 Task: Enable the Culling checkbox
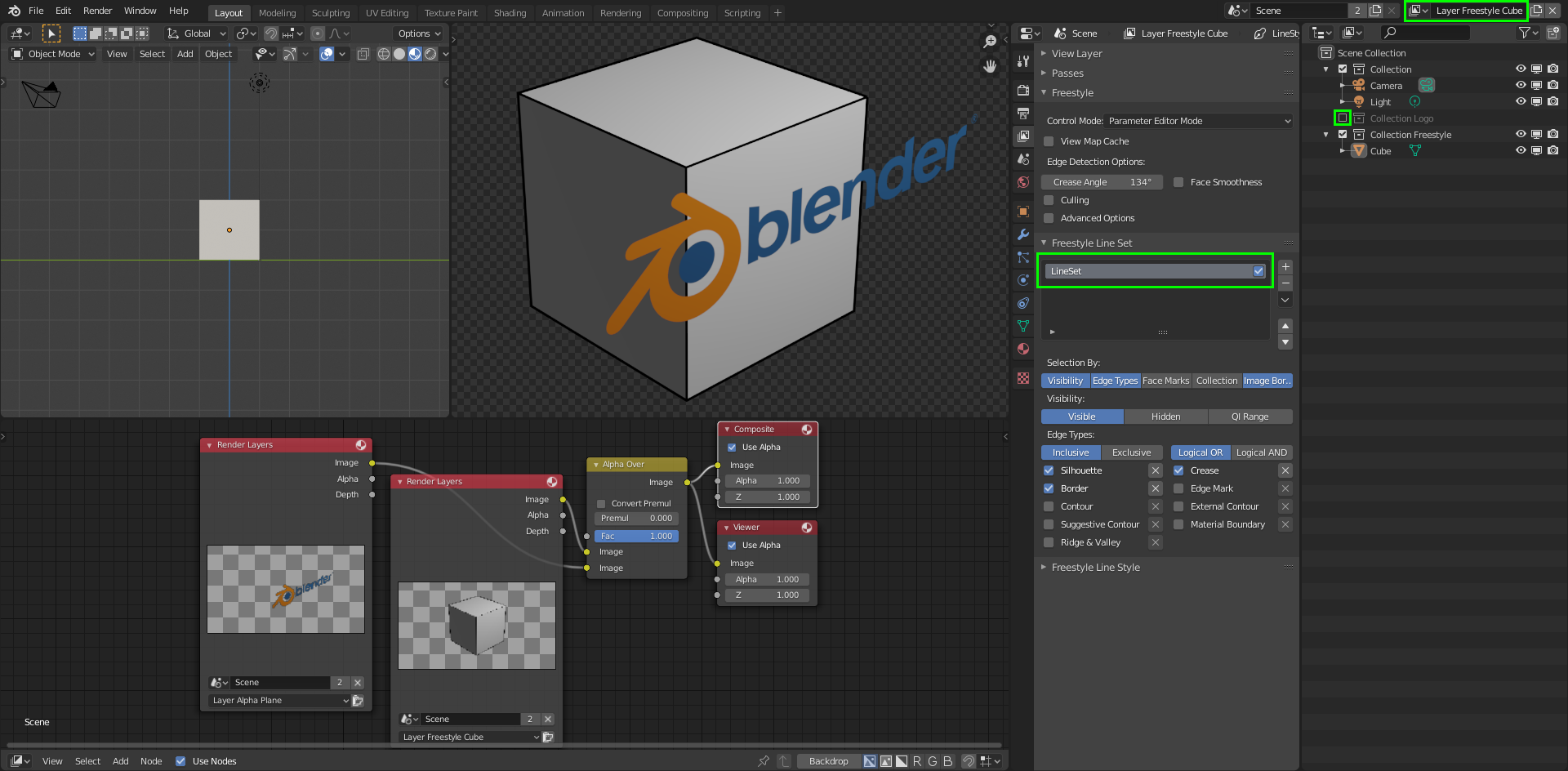tap(1049, 200)
